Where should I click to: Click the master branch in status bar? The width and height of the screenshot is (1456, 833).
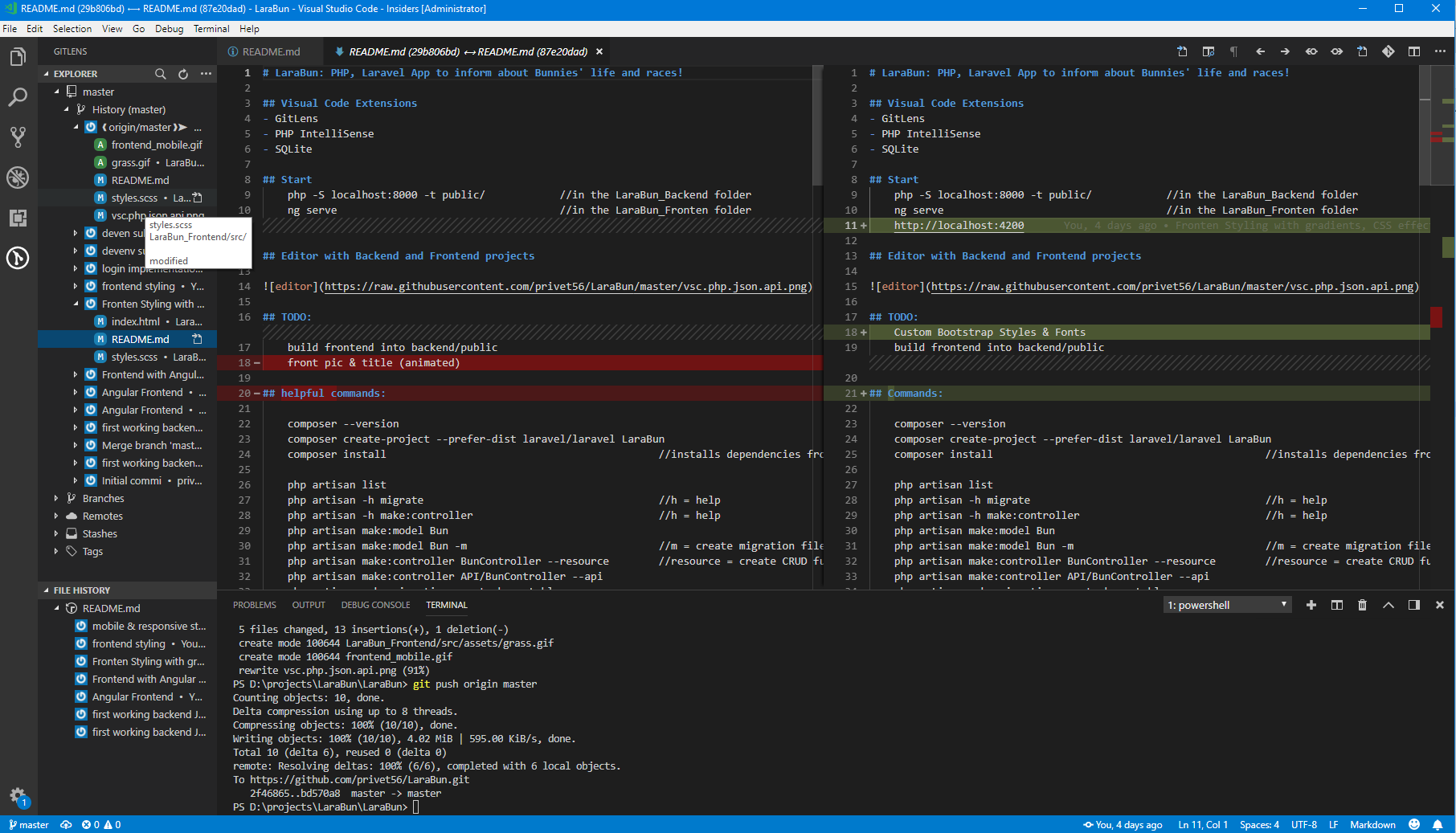click(29, 824)
